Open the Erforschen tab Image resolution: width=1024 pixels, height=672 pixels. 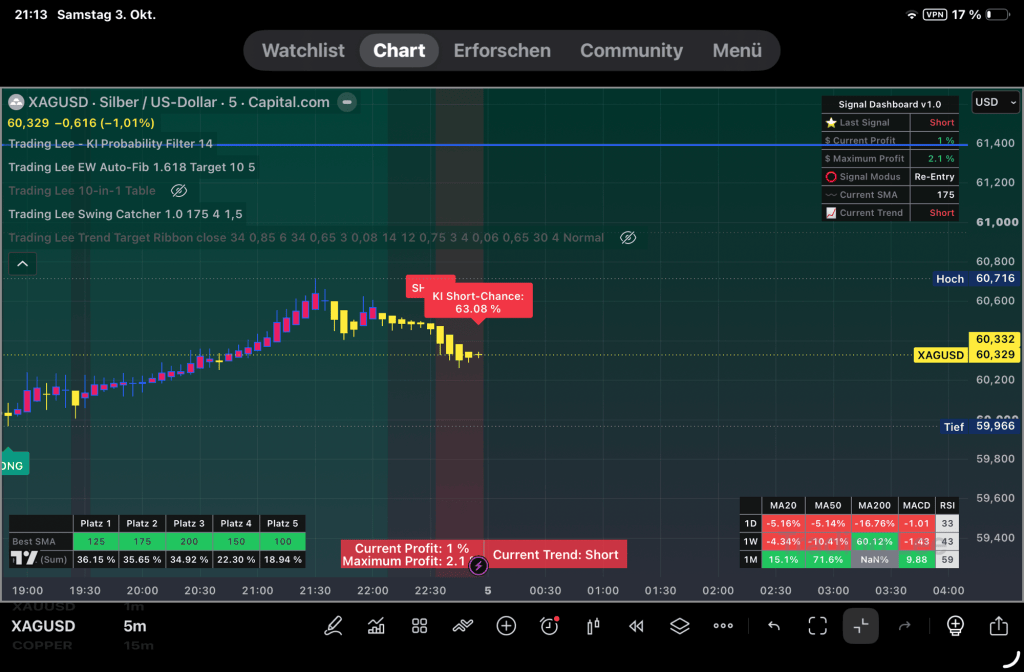coord(502,50)
